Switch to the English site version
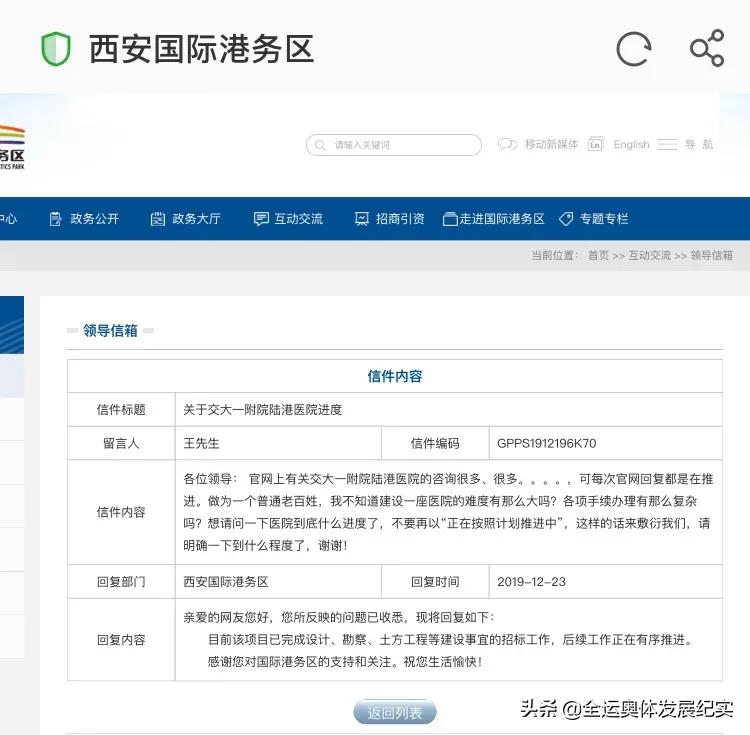Viewport: 750px width, 735px height. [631, 144]
